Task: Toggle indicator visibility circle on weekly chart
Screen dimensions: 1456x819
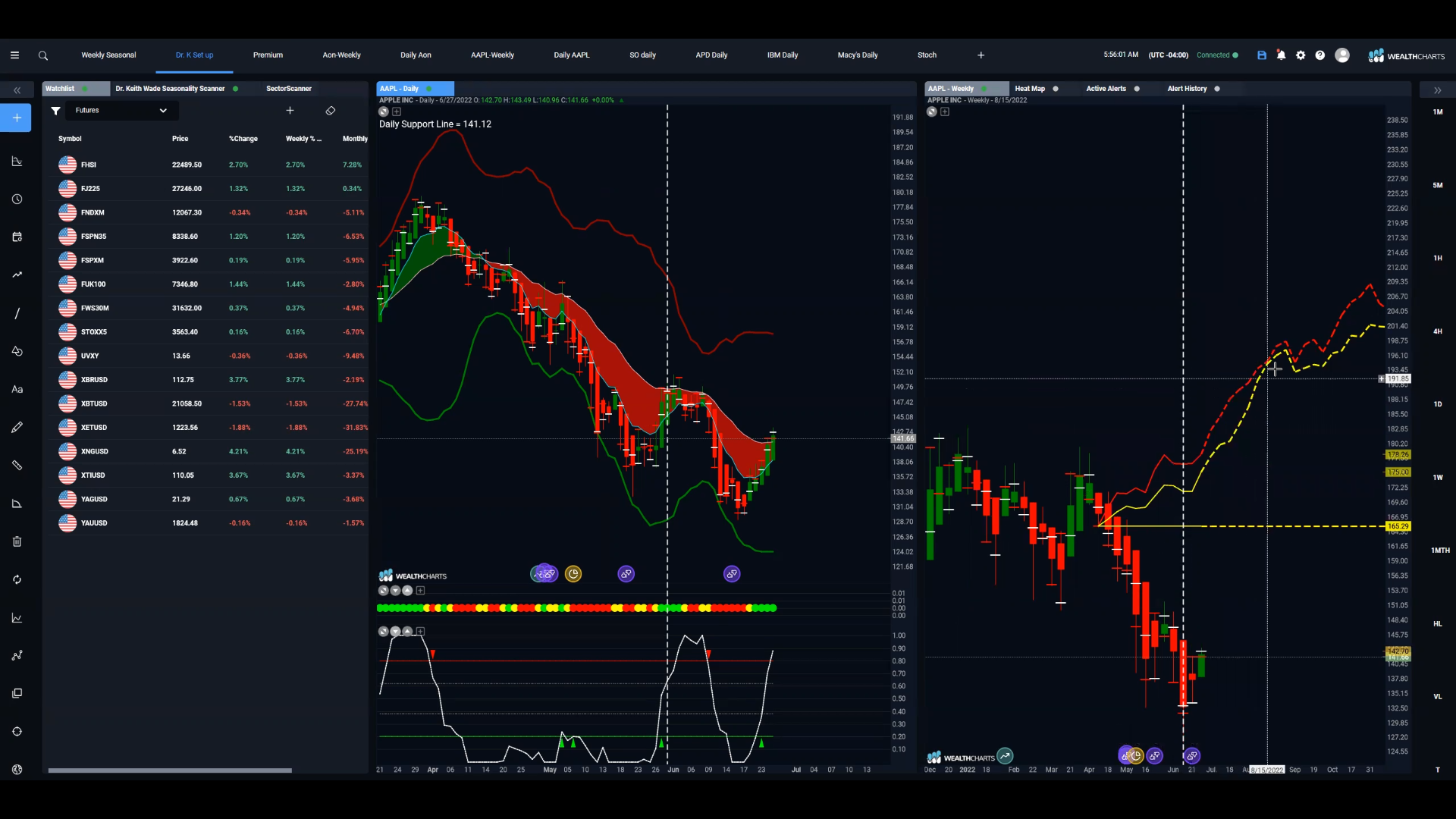Action: tap(932, 111)
